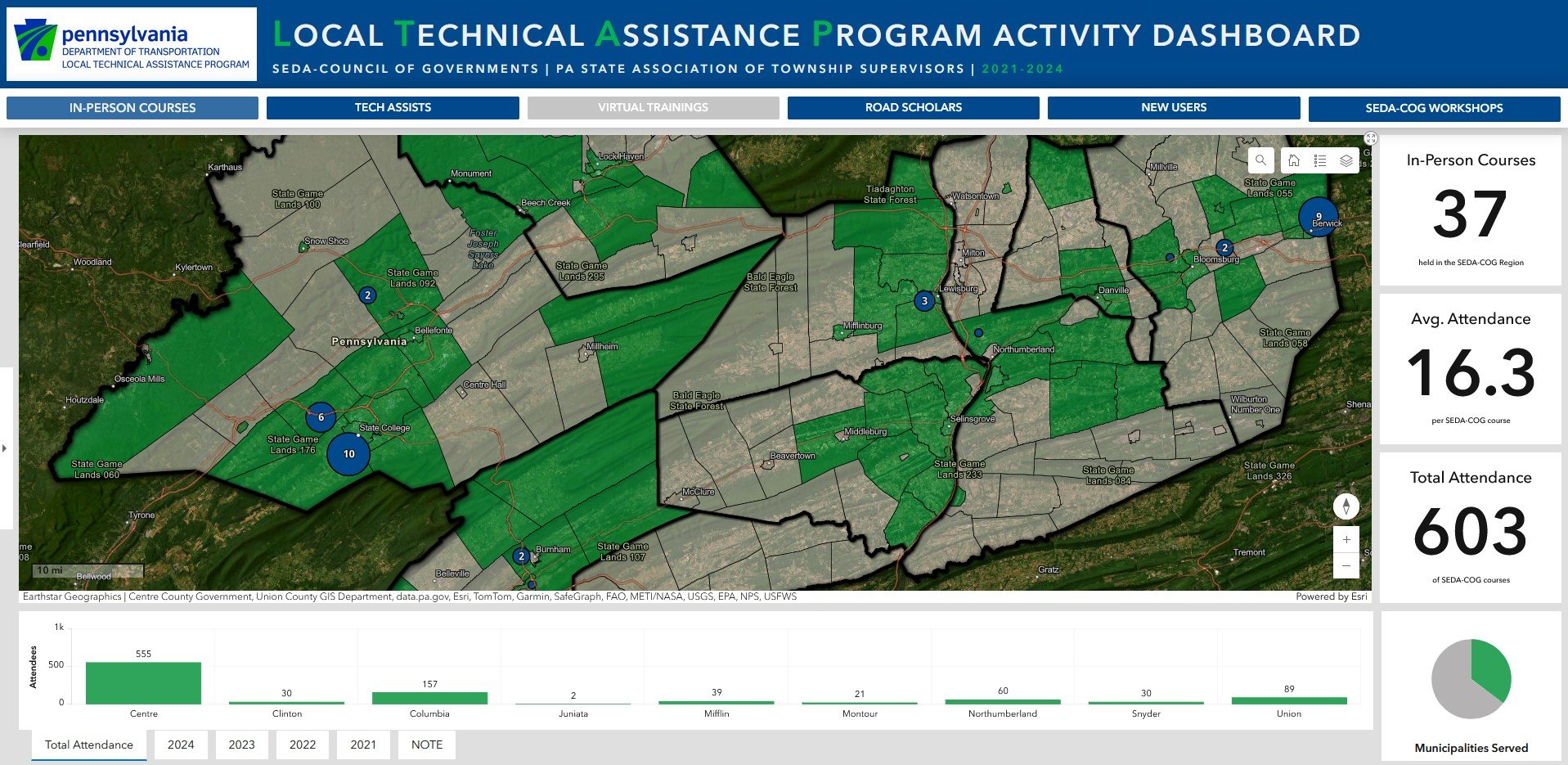Image resolution: width=1568 pixels, height=765 pixels.
Task: Open the map legend panel
Action: click(x=1320, y=160)
